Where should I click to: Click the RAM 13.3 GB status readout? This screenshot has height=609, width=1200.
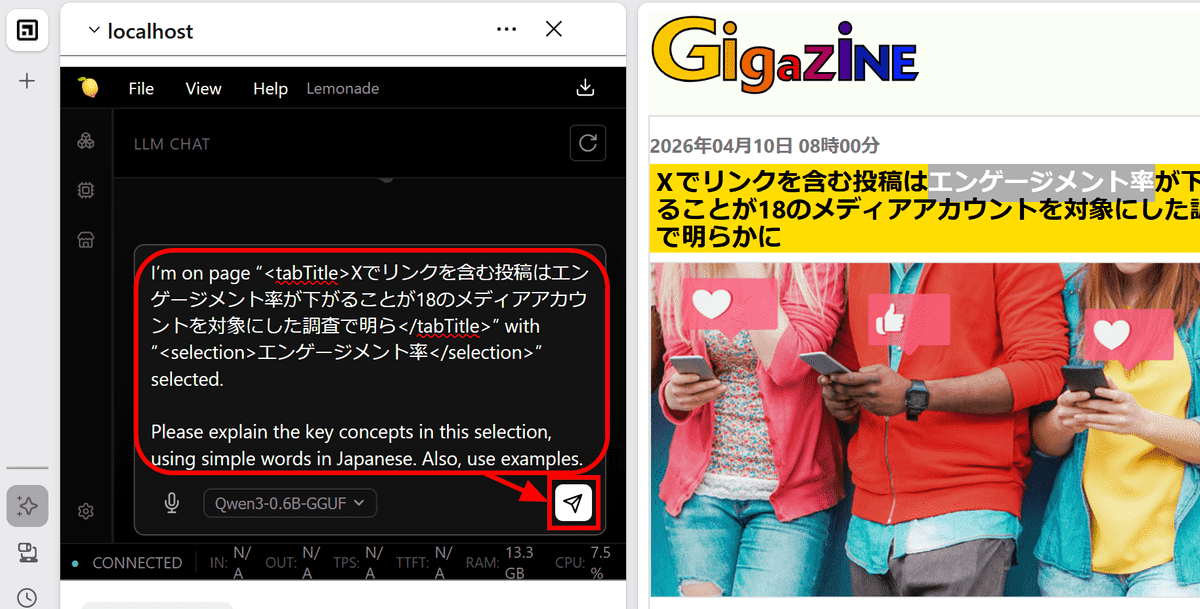click(x=502, y=563)
